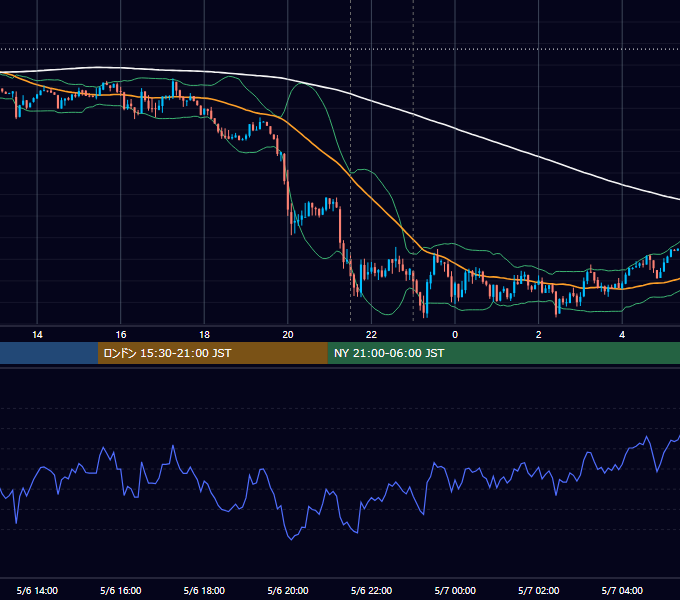Viewport: 680px width, 600px height.
Task: Click the time axis label 20
Action: point(288,335)
